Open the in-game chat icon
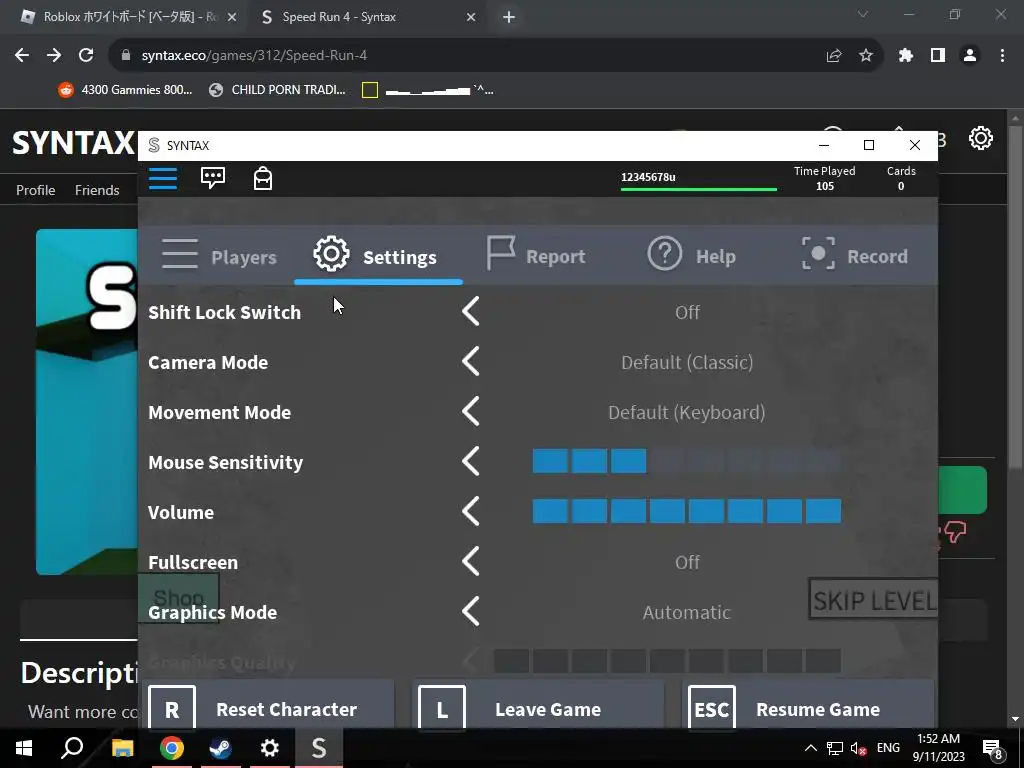The image size is (1024, 768). [x=213, y=178]
